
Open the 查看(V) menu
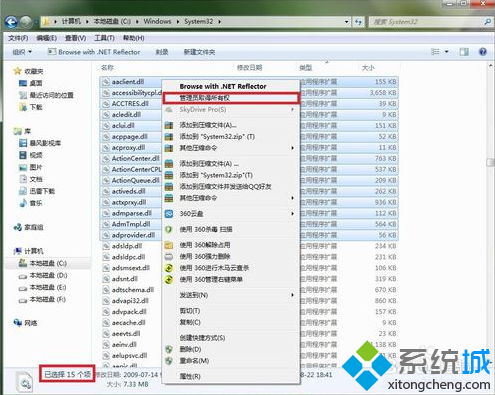[x=75, y=38]
